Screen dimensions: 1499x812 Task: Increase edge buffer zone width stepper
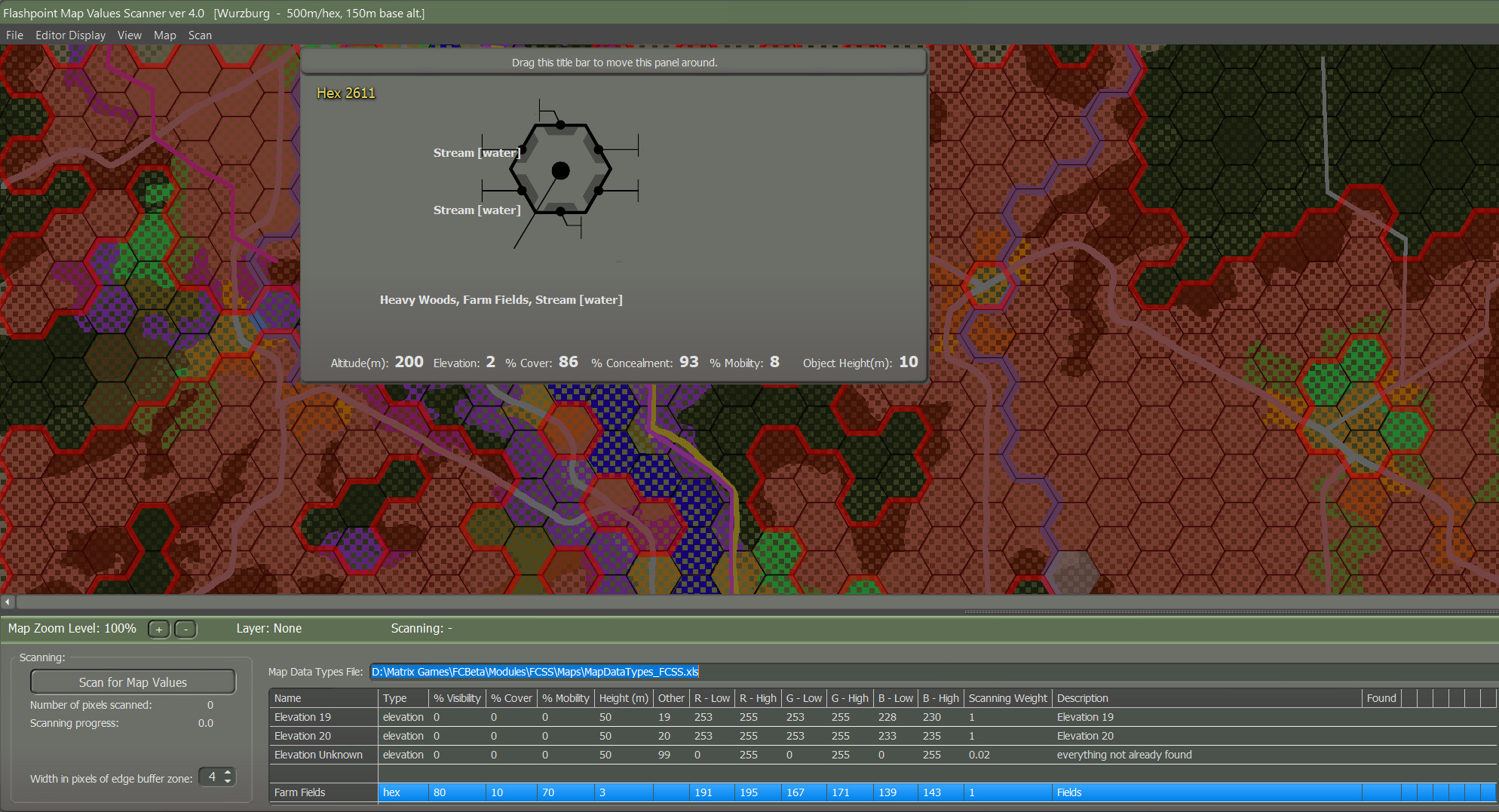tap(228, 772)
